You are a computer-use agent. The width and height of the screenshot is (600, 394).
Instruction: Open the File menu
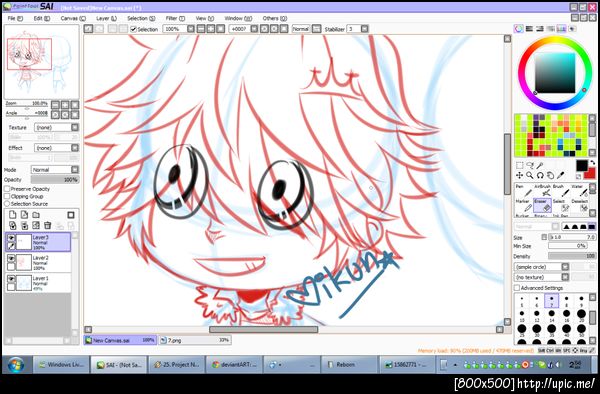click(15, 18)
